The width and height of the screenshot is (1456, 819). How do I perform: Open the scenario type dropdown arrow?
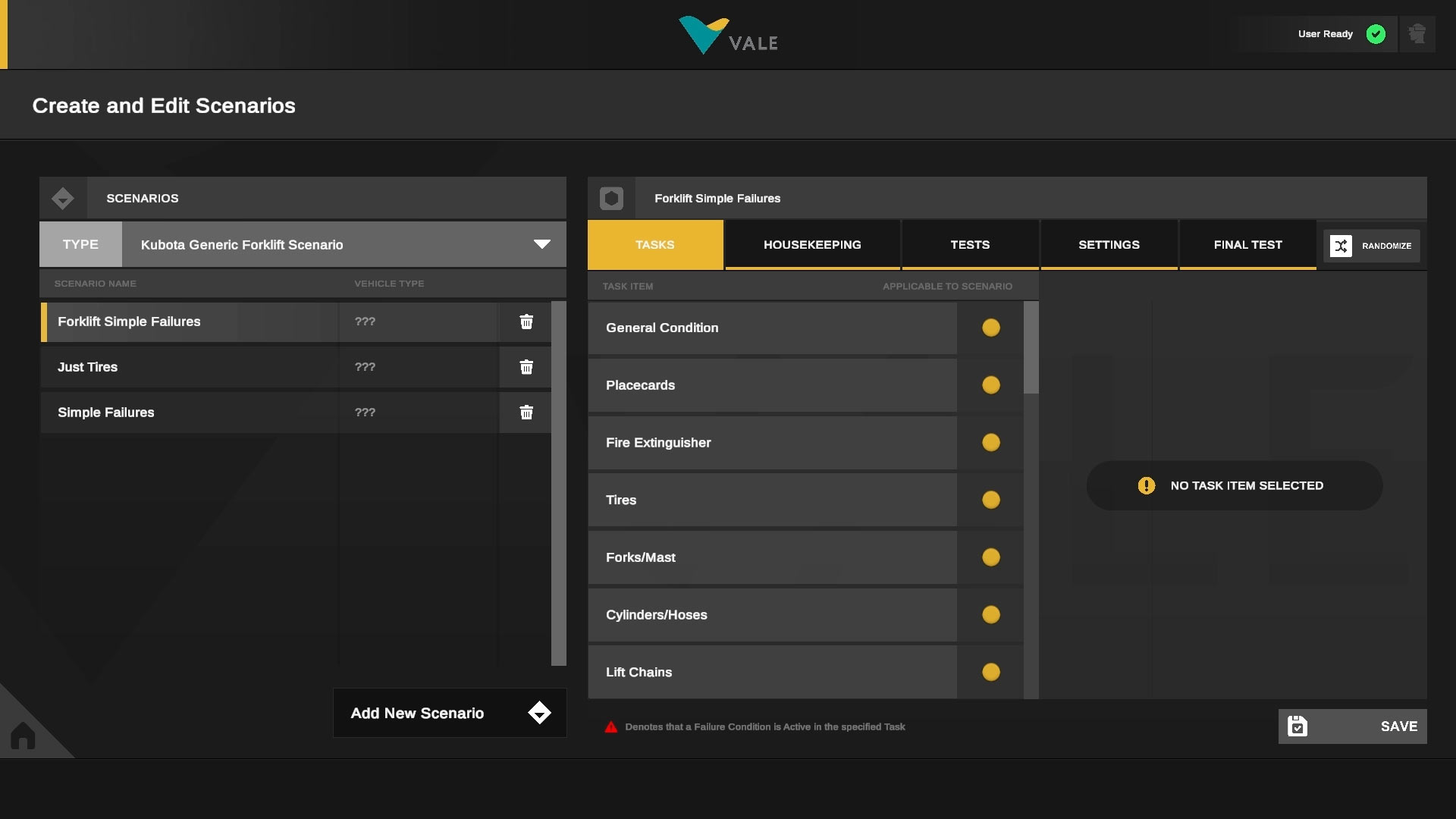(541, 244)
